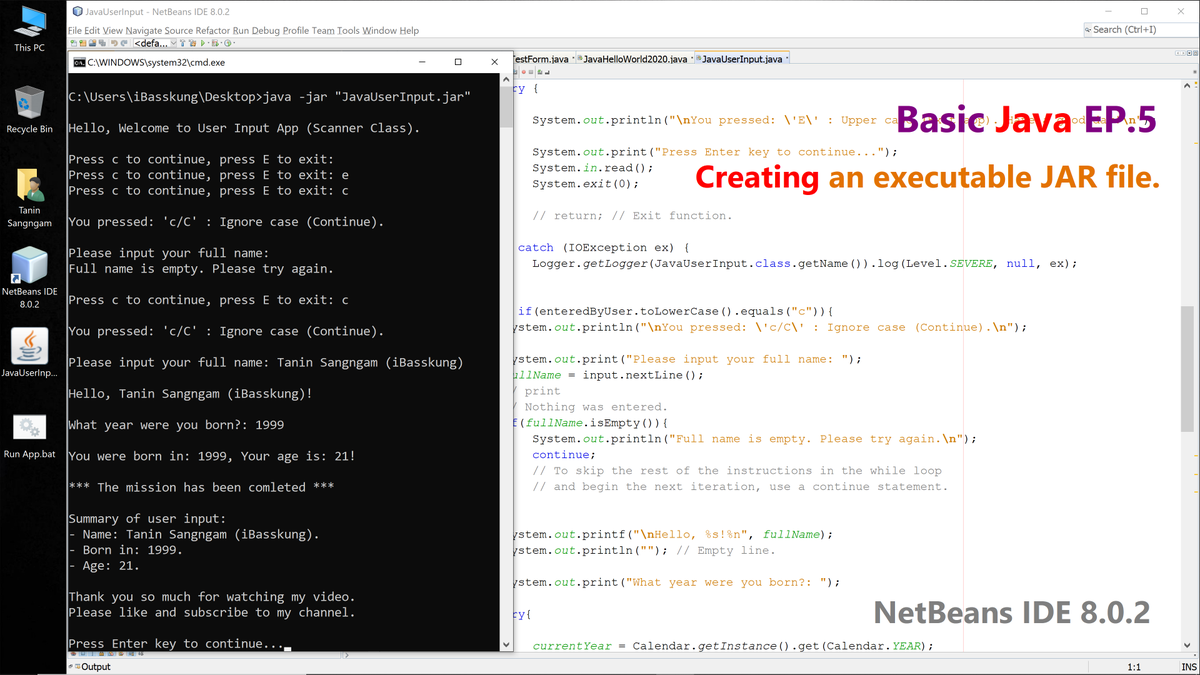1200x675 pixels.
Task: Open the Run menu
Action: [x=241, y=31]
